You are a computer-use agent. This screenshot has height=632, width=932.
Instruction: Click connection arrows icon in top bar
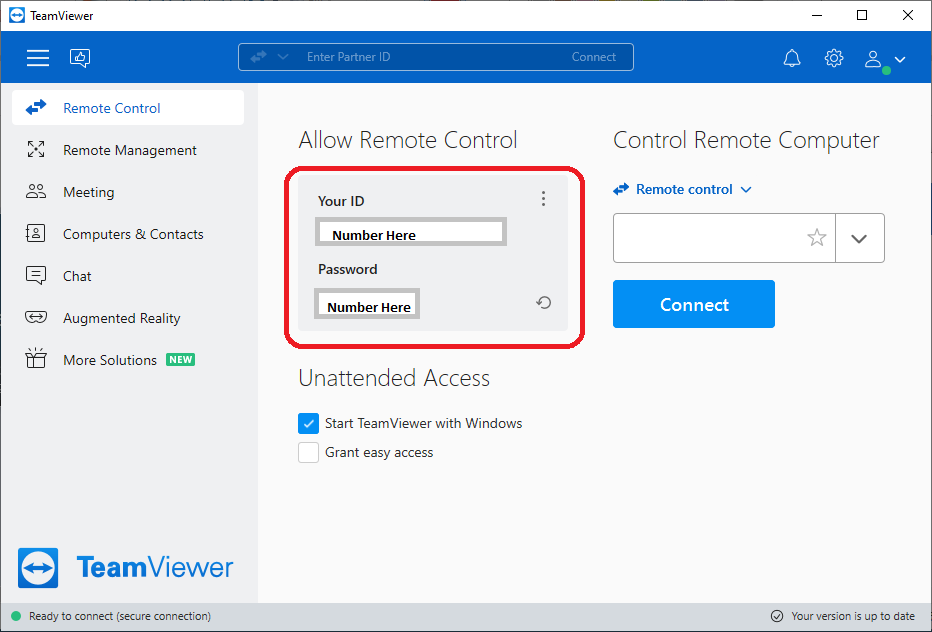259,57
